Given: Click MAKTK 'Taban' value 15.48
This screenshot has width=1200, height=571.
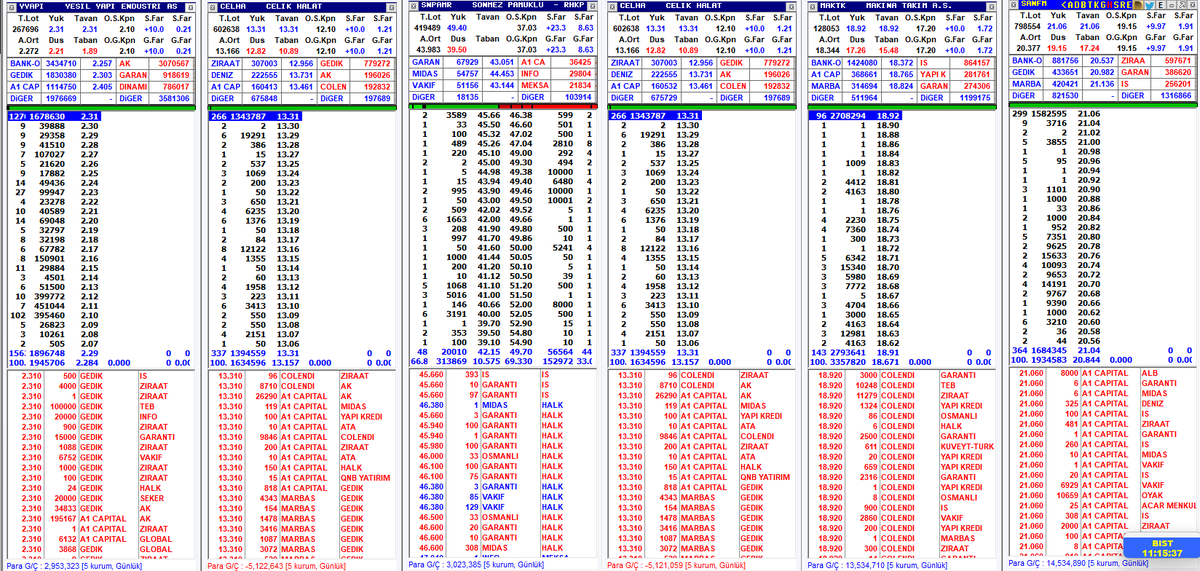Looking at the screenshot, I should tap(887, 49).
